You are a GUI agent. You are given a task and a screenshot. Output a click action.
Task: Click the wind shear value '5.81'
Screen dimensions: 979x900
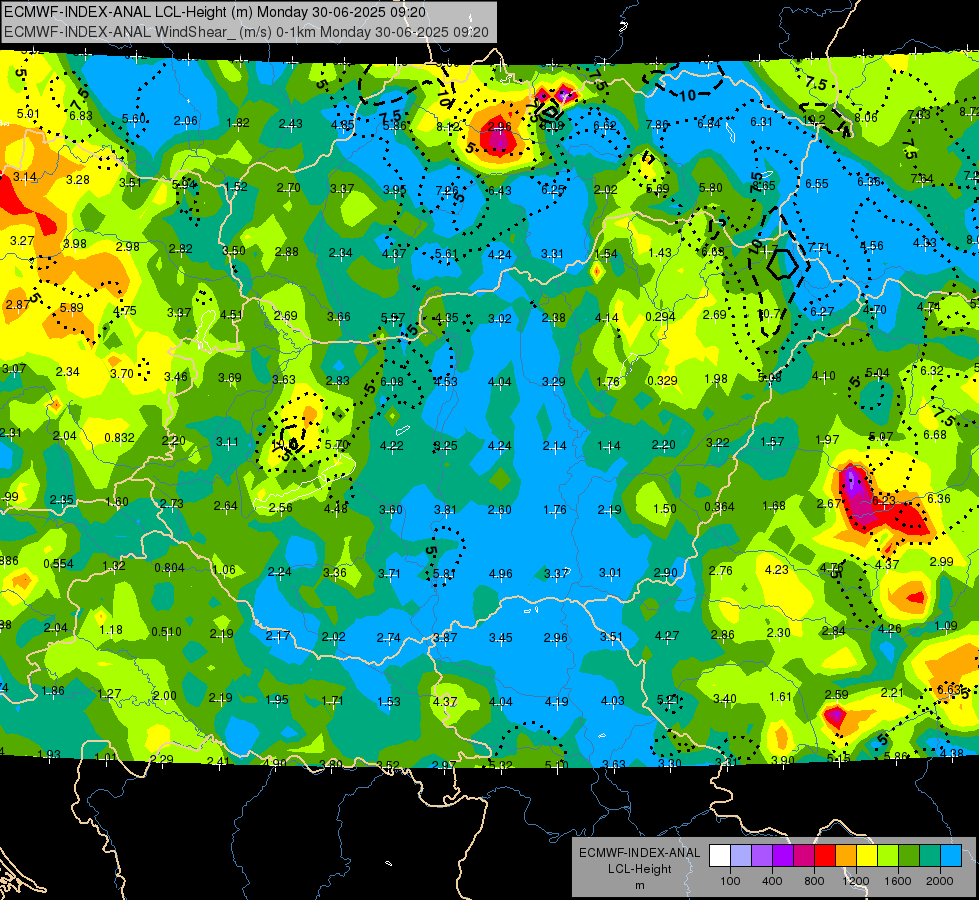tap(444, 573)
